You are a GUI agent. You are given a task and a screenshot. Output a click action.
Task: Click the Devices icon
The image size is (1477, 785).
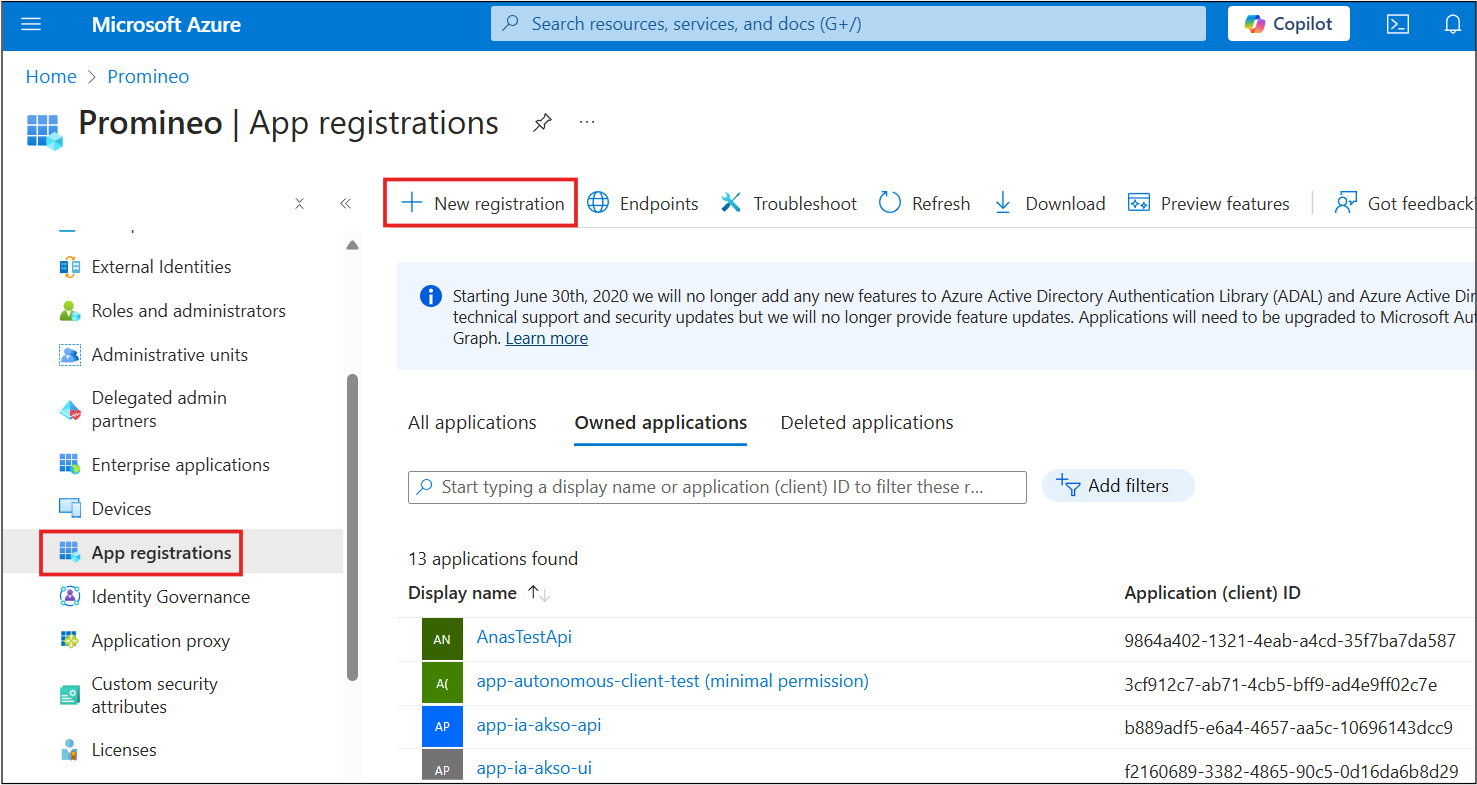(69, 509)
